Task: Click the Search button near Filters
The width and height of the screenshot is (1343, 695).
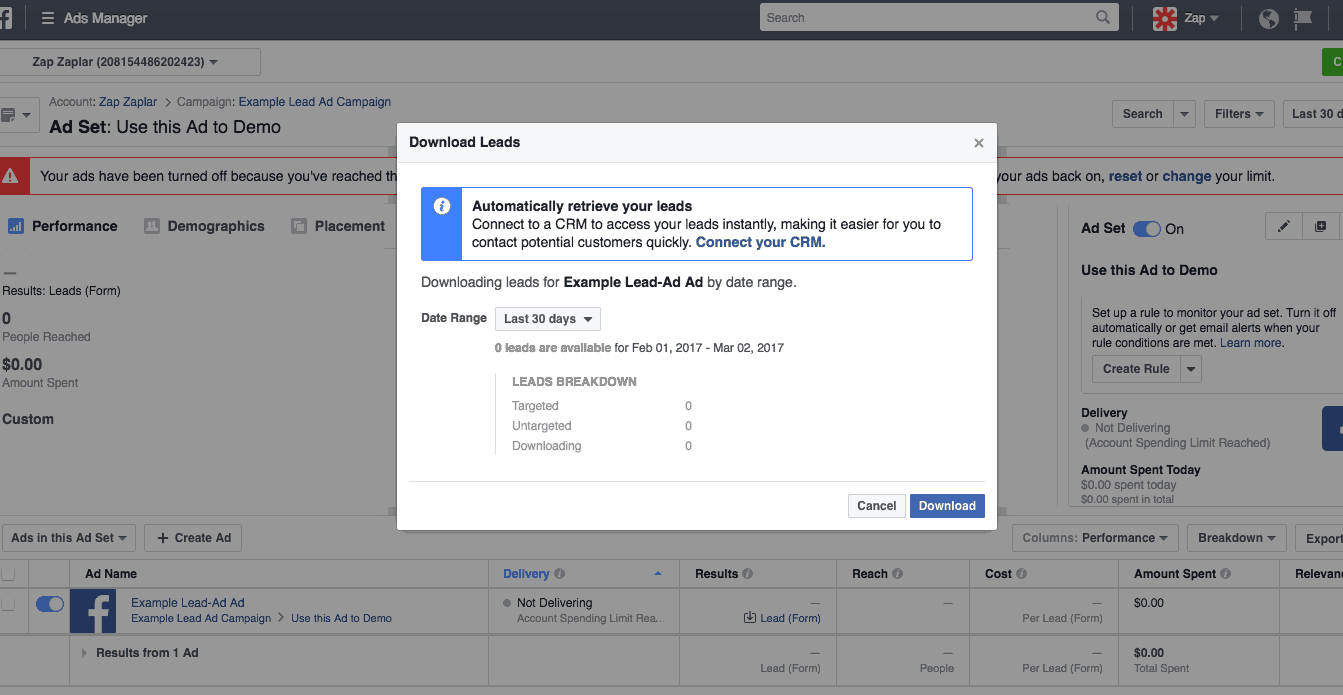Action: 1142,114
